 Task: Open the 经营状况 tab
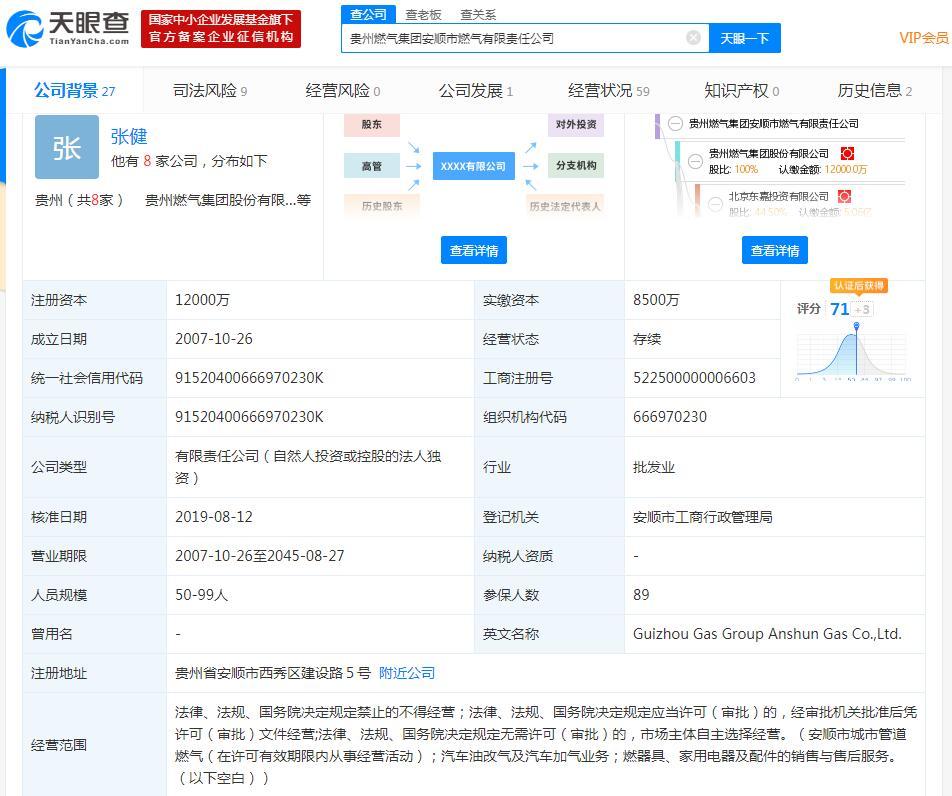tap(608, 90)
